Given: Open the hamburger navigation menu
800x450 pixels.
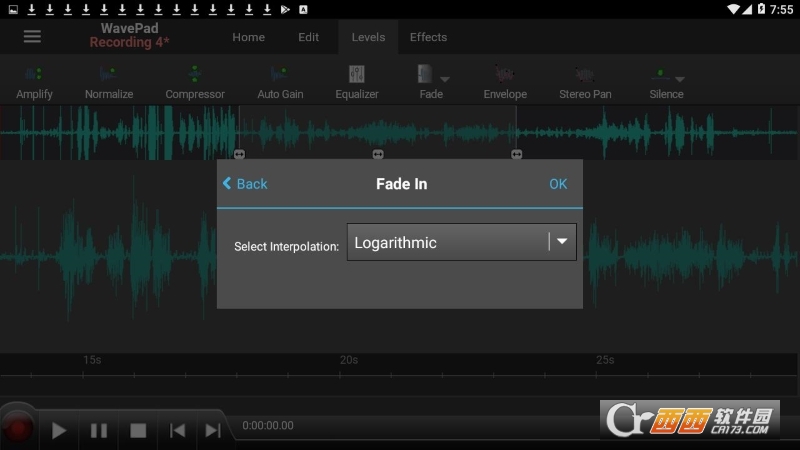Looking at the screenshot, I should [x=32, y=37].
